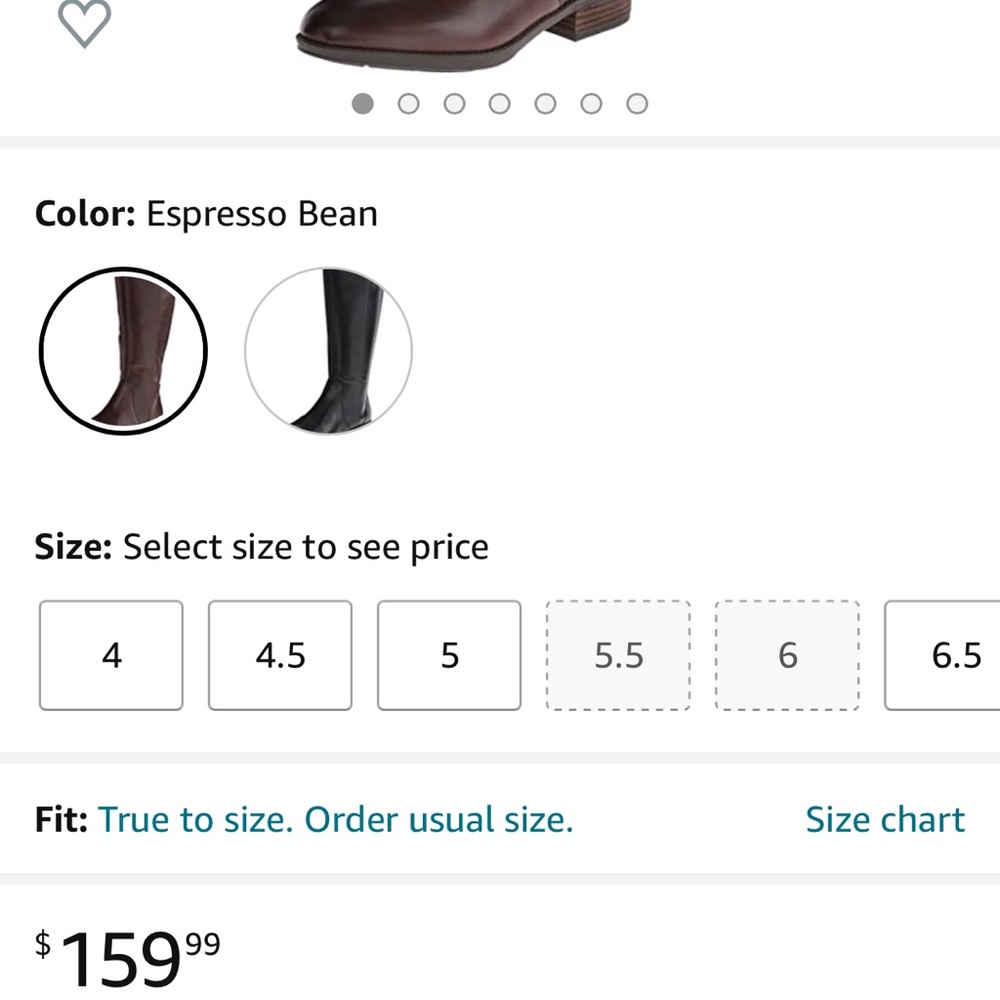Show the fourth product image dot
Viewport: 1000px width, 1000px height.
click(x=499, y=103)
